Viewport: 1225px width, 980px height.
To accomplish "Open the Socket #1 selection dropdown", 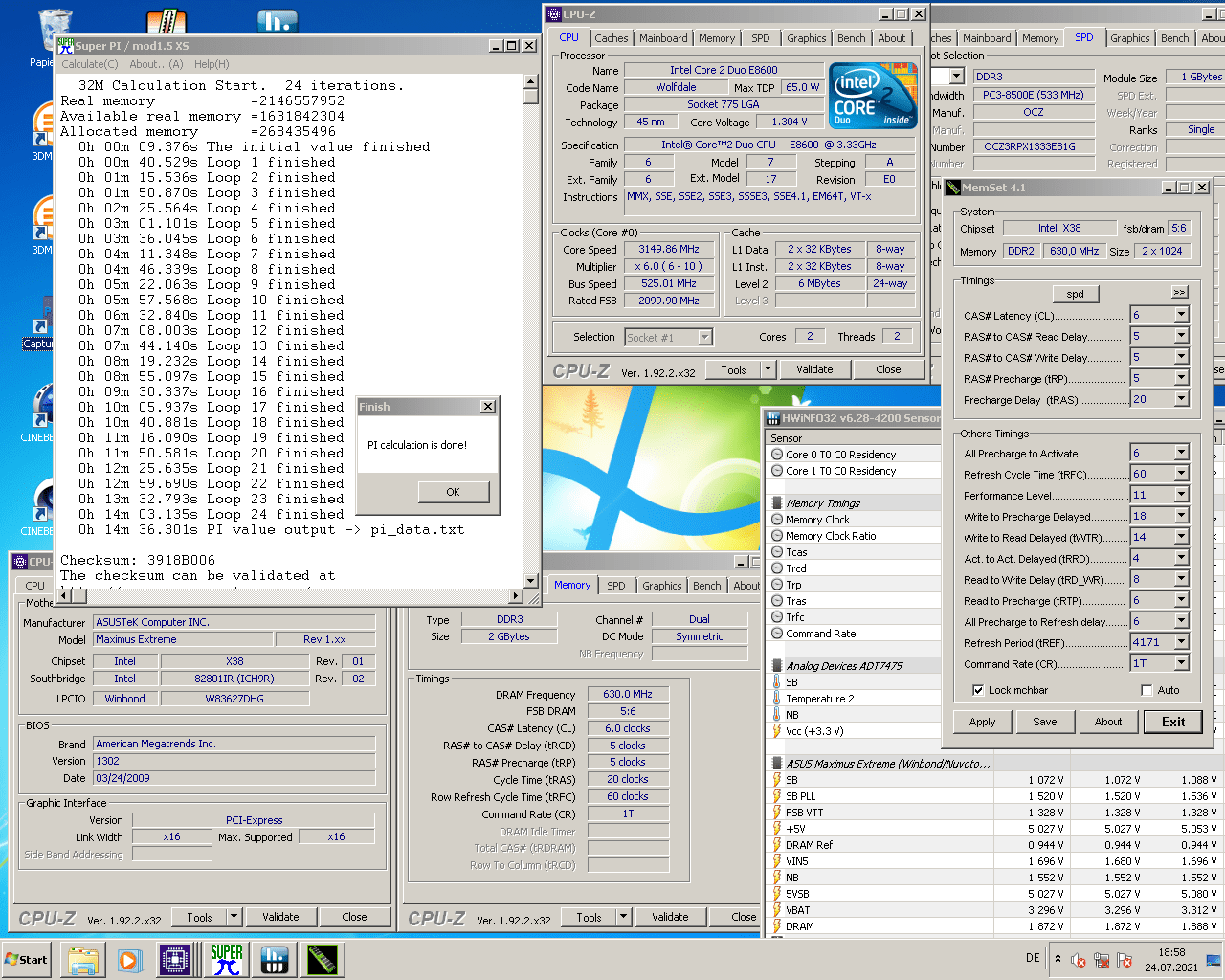I will pyautogui.click(x=704, y=337).
